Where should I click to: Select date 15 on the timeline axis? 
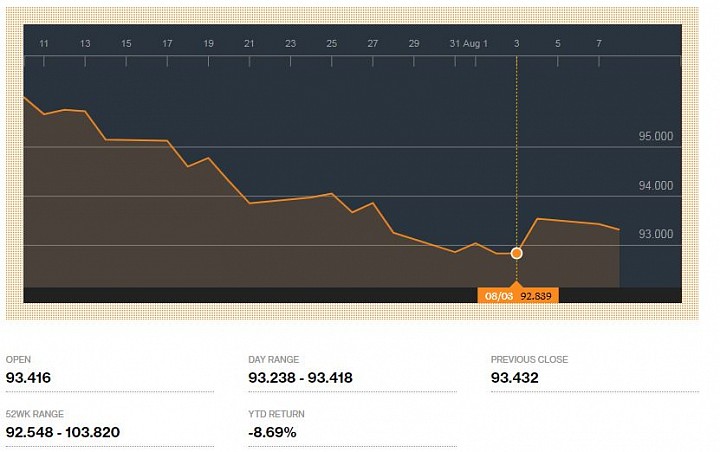(x=126, y=44)
